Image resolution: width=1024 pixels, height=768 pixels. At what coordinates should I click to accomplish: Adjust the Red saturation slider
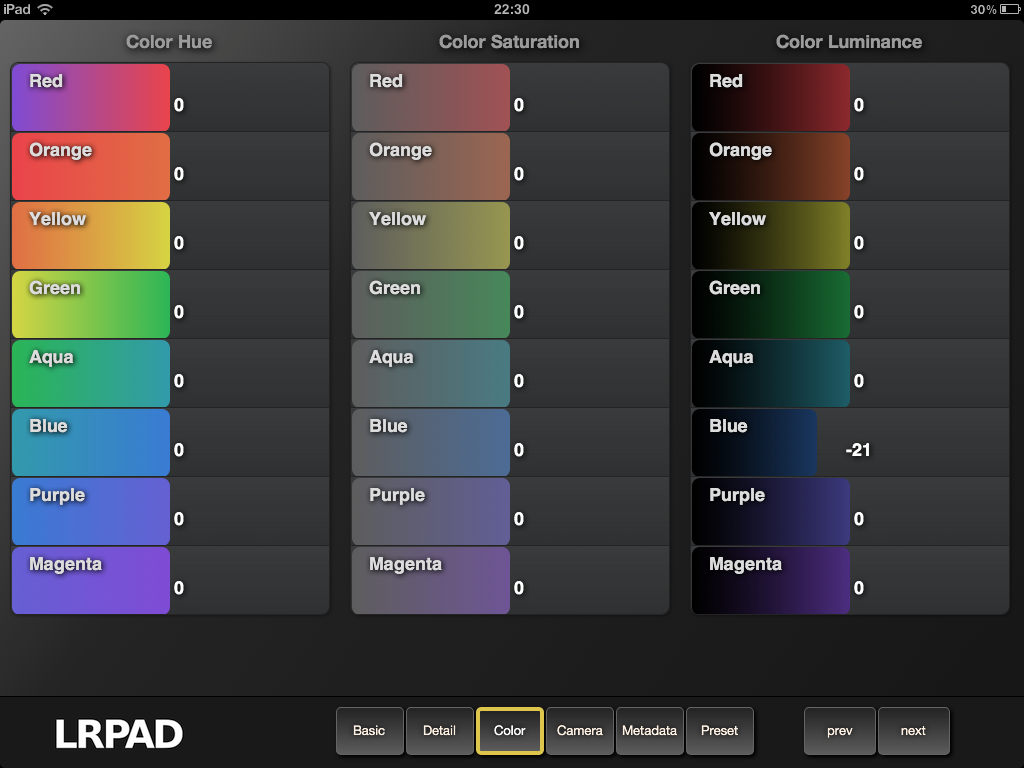(x=510, y=97)
